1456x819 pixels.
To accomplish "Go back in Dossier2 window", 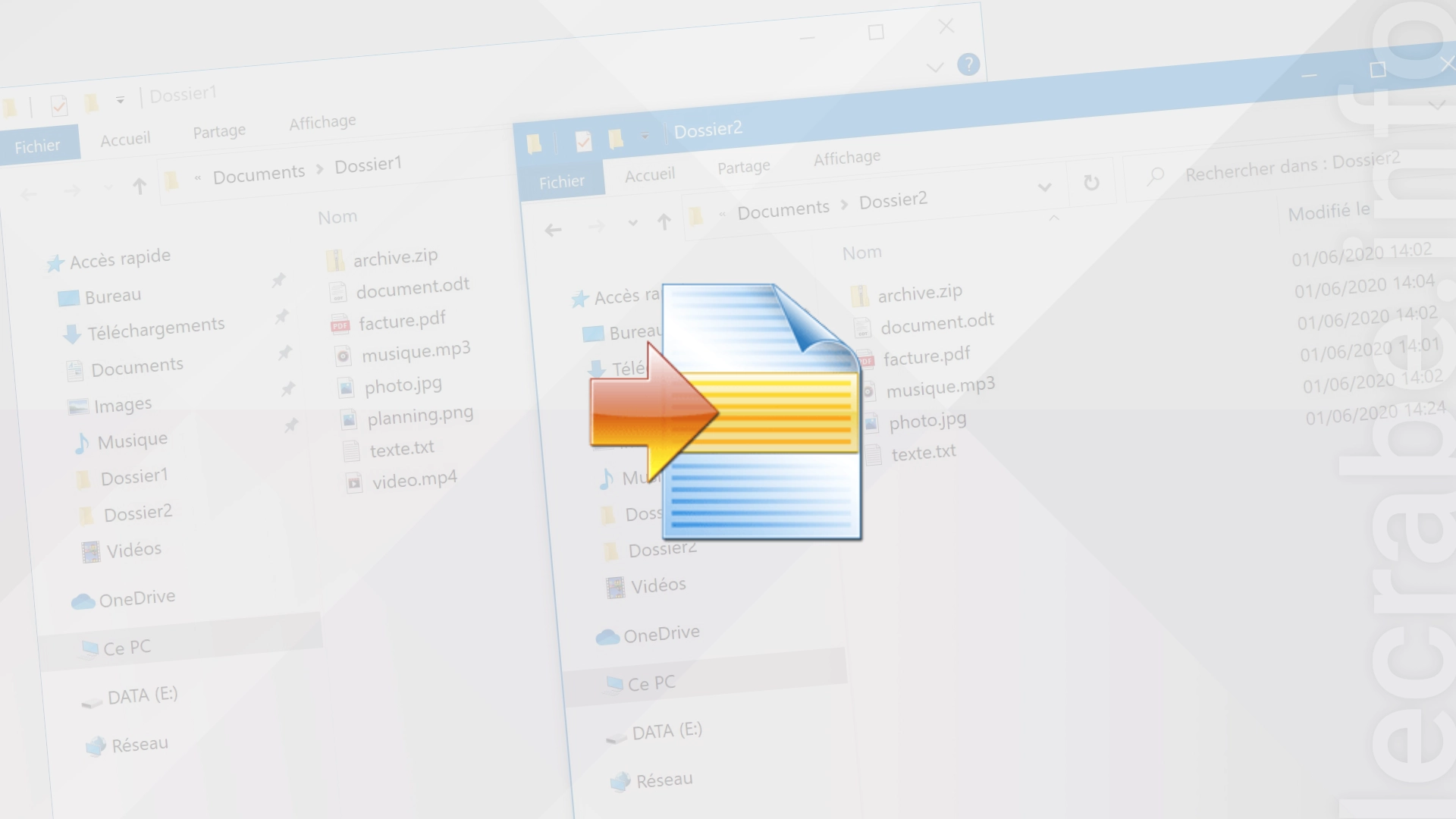I will click(553, 230).
